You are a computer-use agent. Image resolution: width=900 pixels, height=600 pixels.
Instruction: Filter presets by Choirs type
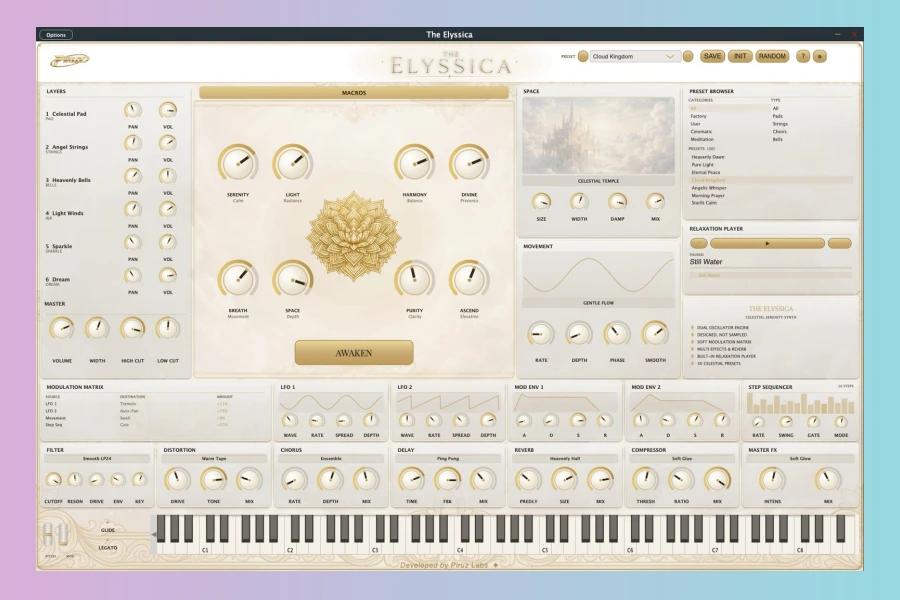point(779,131)
